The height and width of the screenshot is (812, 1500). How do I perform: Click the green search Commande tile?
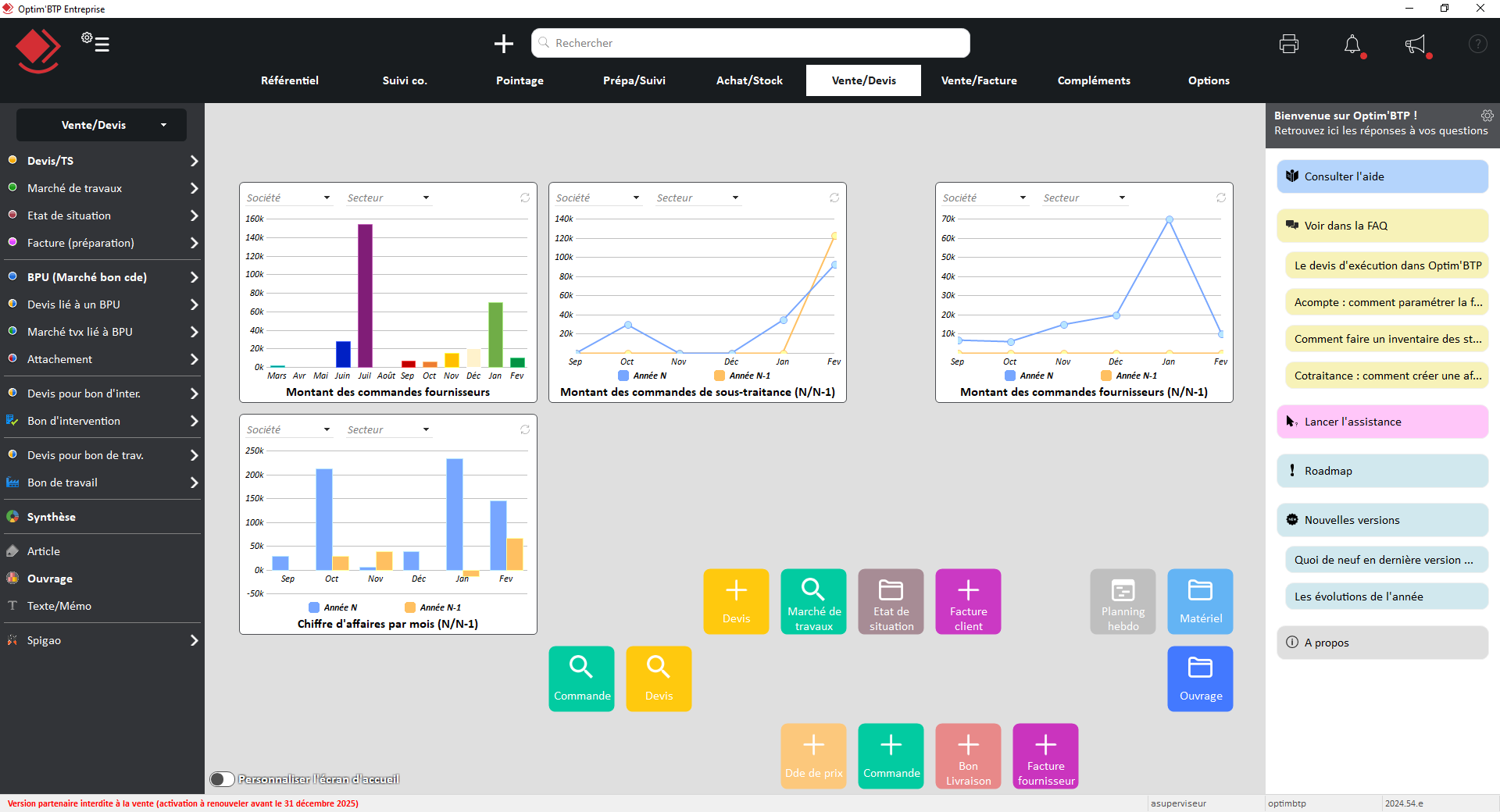(x=581, y=678)
